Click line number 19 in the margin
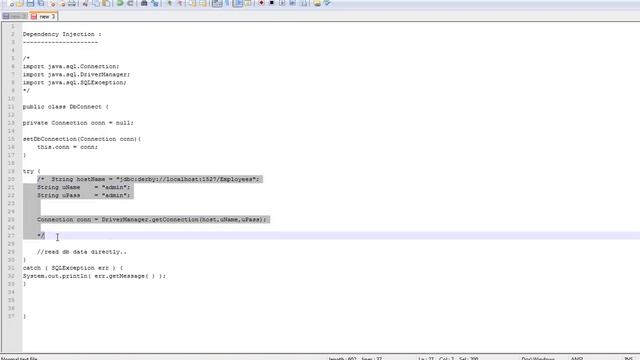The width and height of the screenshot is (640, 360). coord(11,171)
